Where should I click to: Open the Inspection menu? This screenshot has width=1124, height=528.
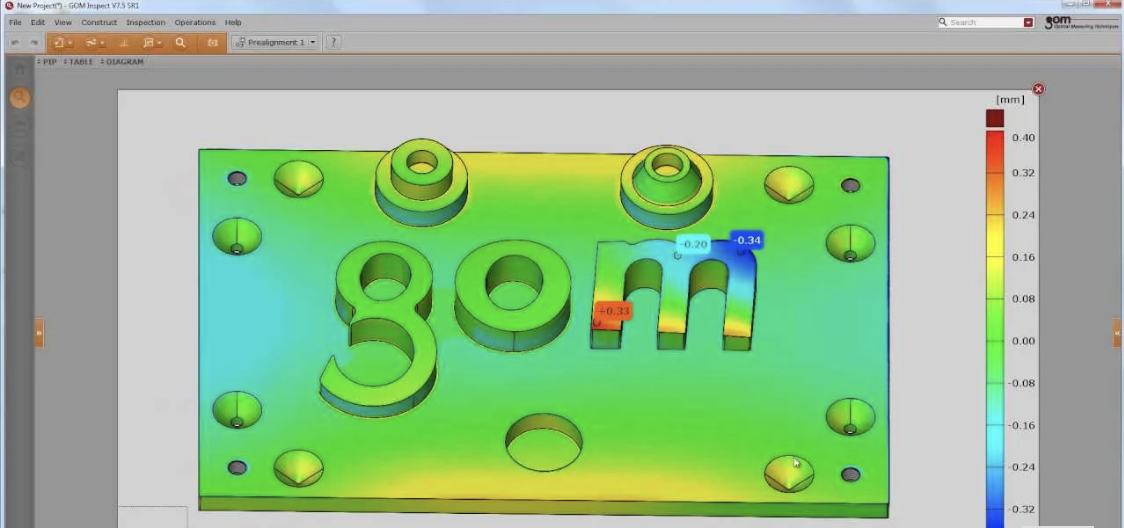click(x=145, y=22)
